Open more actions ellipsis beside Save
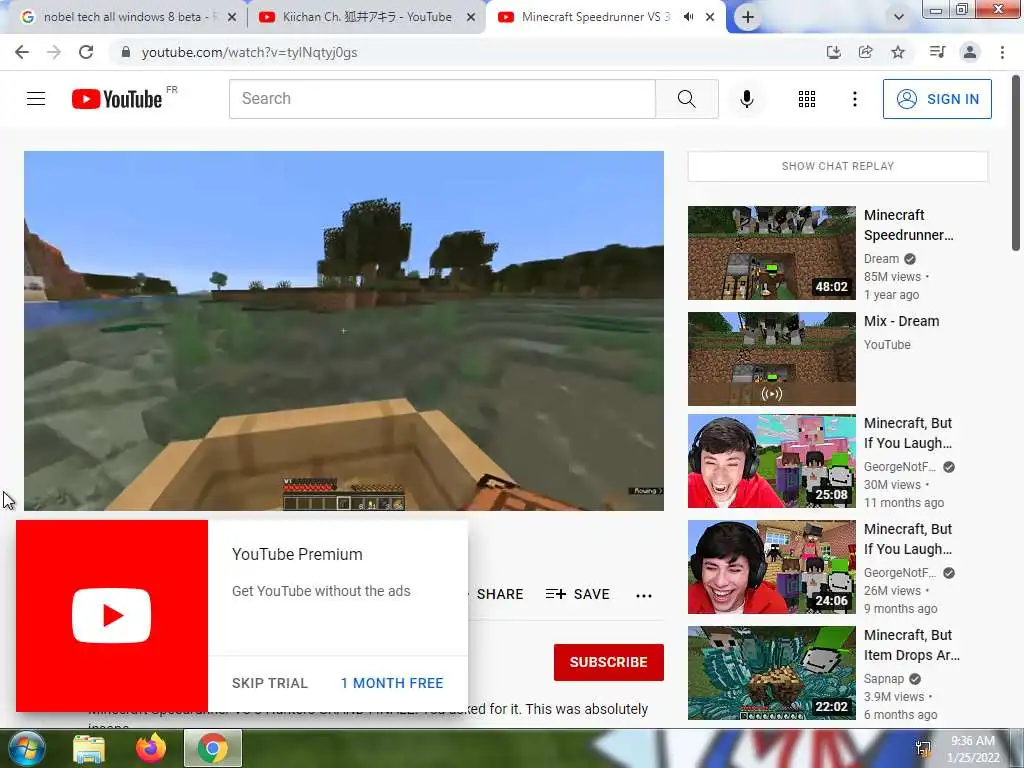This screenshot has width=1024, height=768. point(644,595)
